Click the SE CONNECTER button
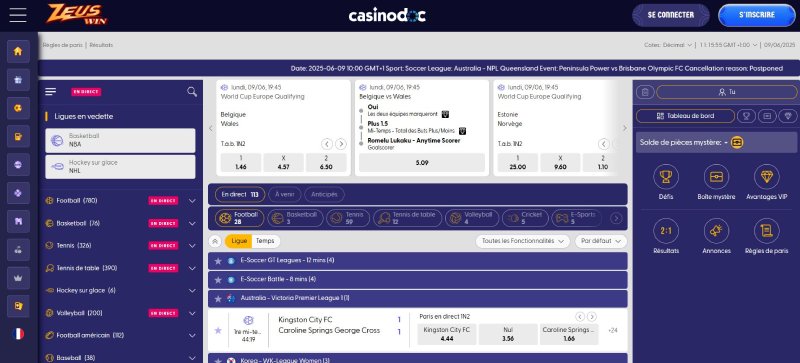 (x=670, y=15)
